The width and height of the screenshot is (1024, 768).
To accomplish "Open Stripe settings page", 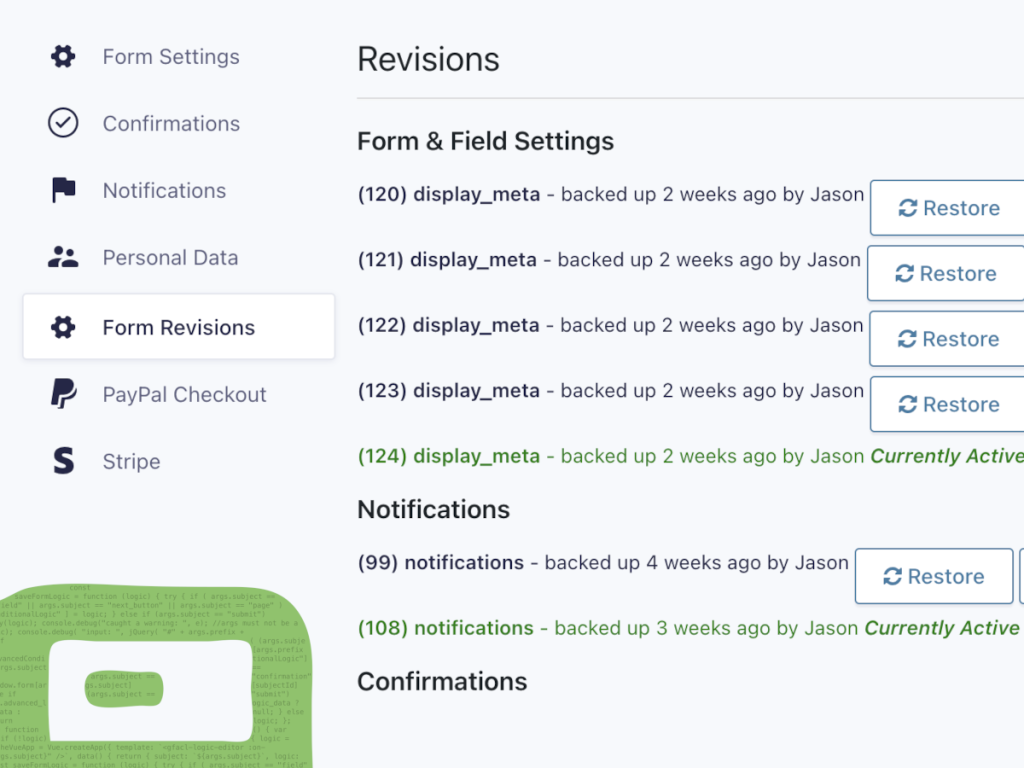I will click(131, 462).
